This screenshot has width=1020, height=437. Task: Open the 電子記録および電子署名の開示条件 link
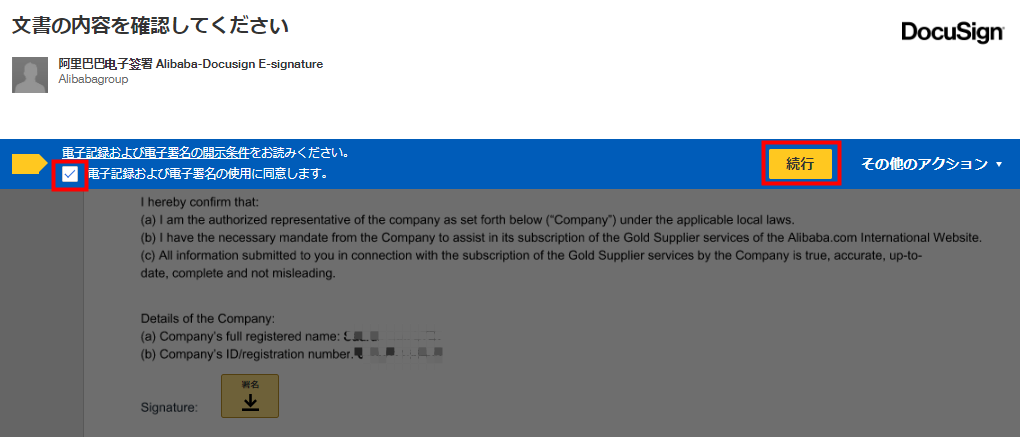(x=156, y=153)
